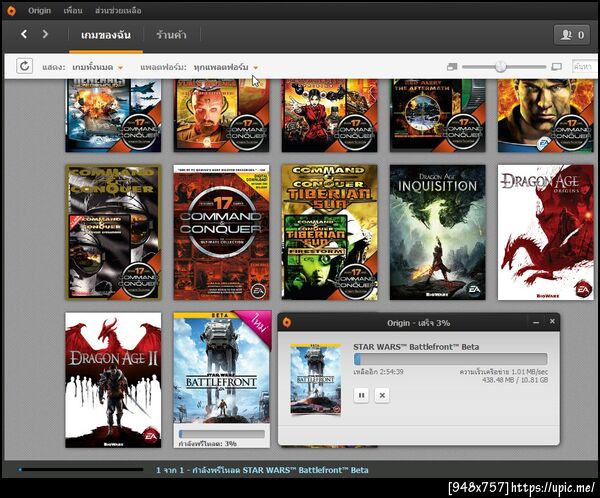Minimize the Origin download popup
The image size is (600, 498).
(x=536, y=323)
